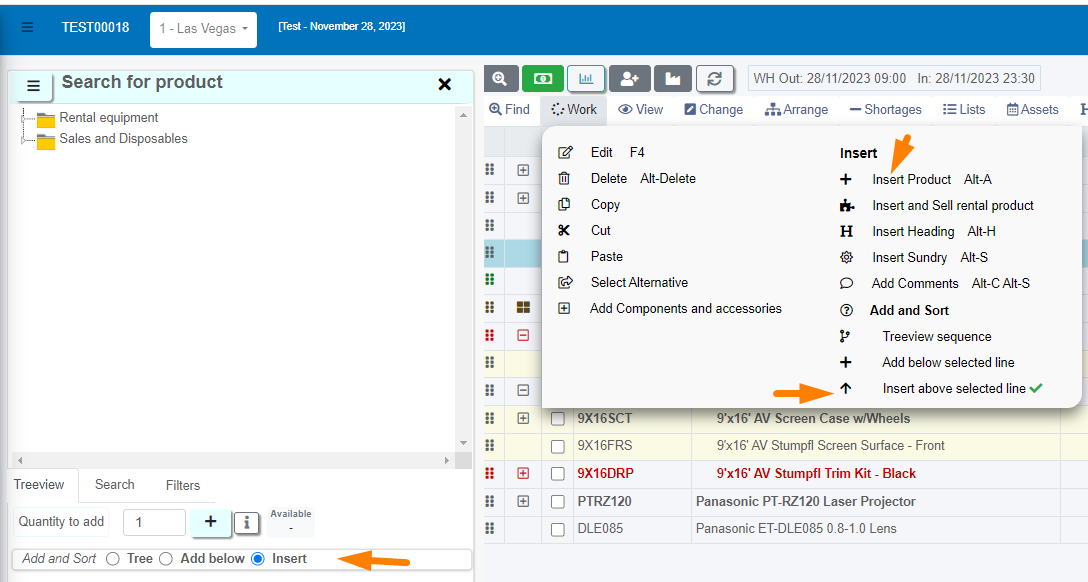Open the Shortages menu
The width and height of the screenshot is (1088, 582).
[x=885, y=110]
